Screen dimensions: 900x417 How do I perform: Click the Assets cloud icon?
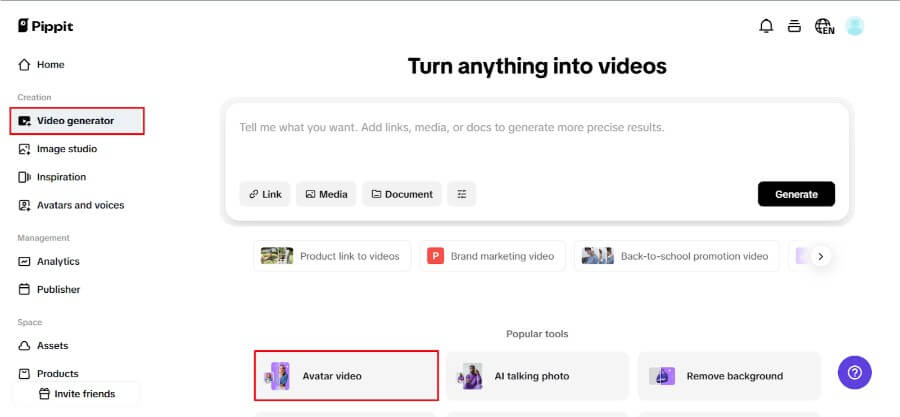(x=24, y=346)
